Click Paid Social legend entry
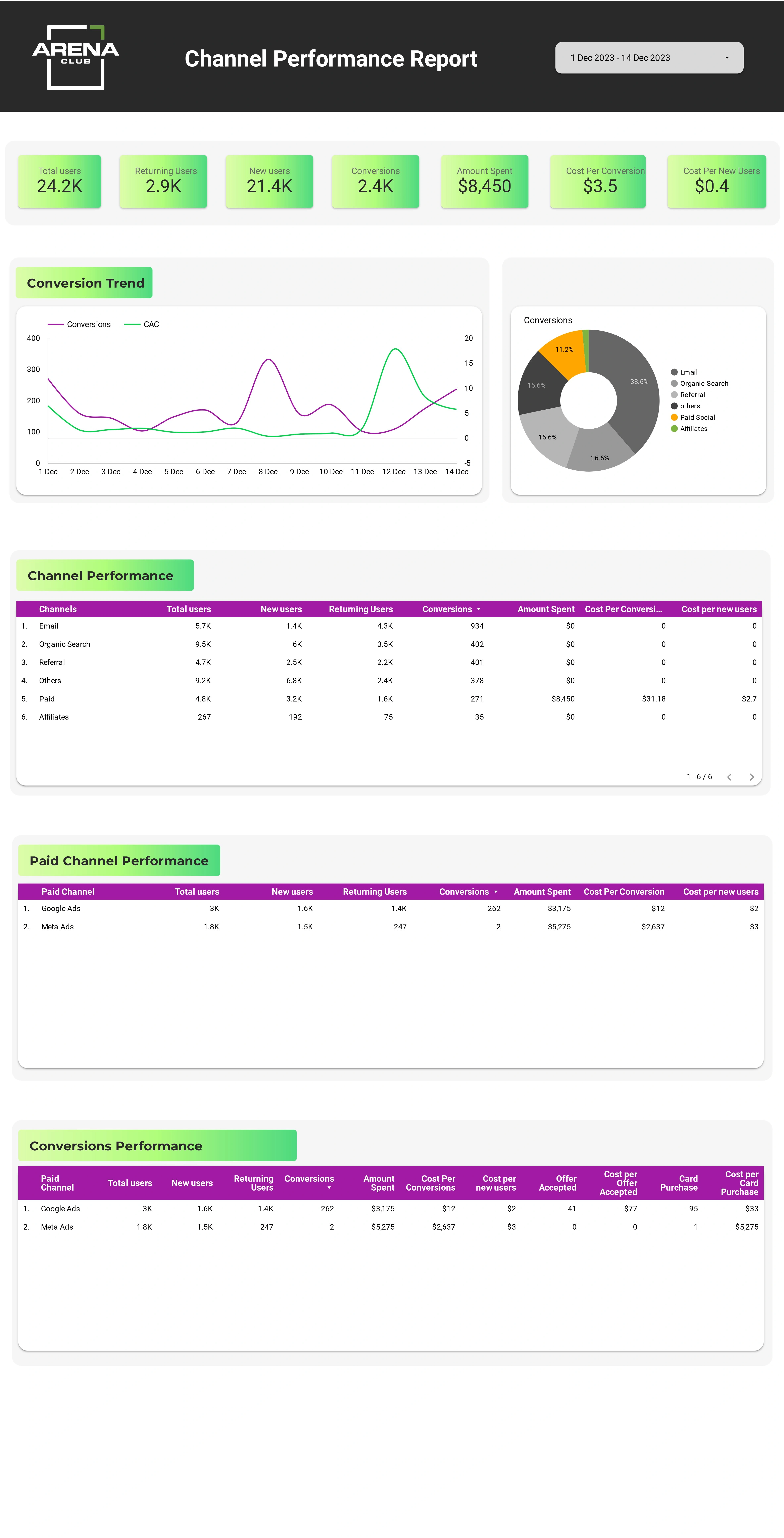This screenshot has width=784, height=1538. 693,417
